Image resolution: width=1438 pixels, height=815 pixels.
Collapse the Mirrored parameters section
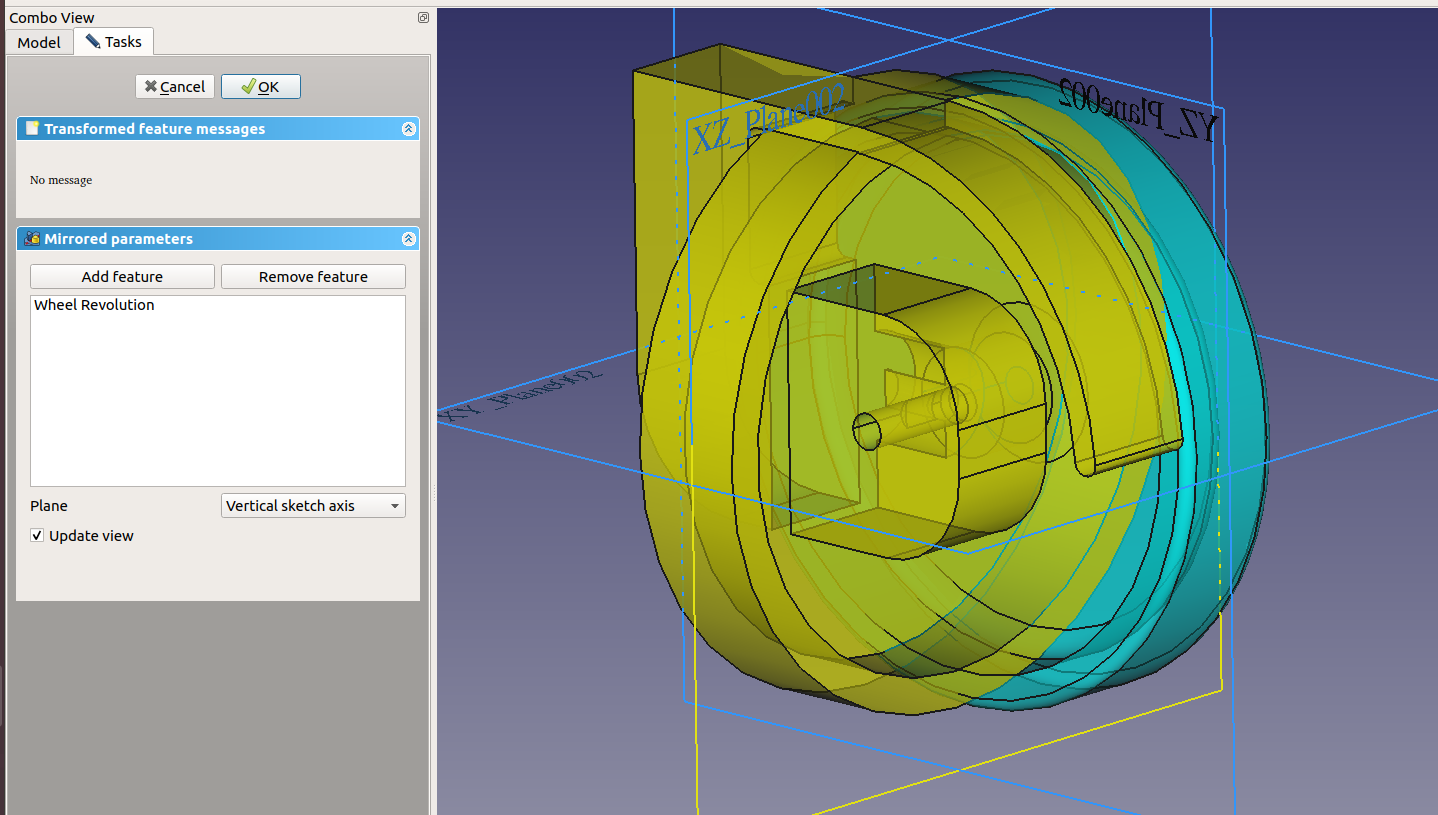408,239
